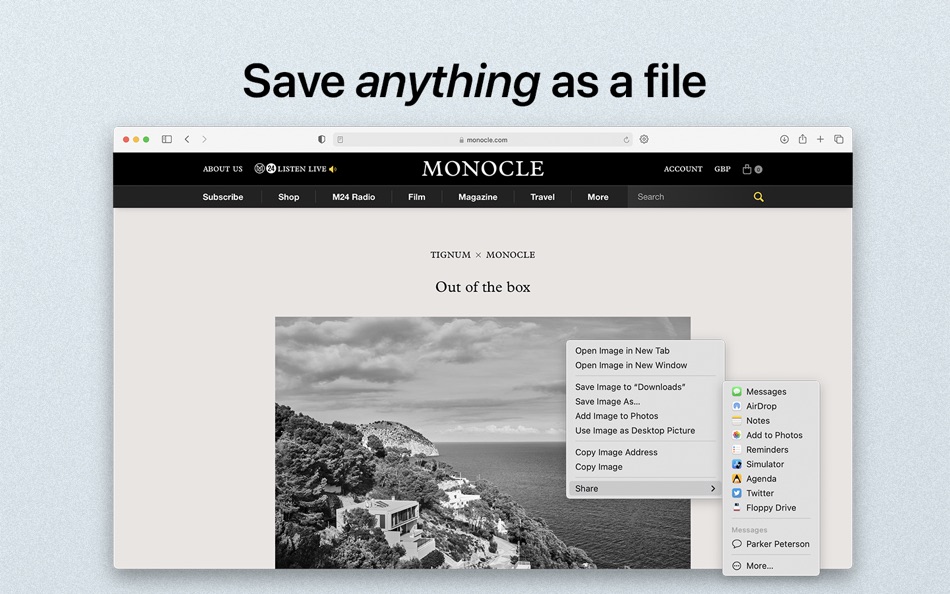Show the tab overview icon
Screen dimensions: 950x594
coord(839,139)
